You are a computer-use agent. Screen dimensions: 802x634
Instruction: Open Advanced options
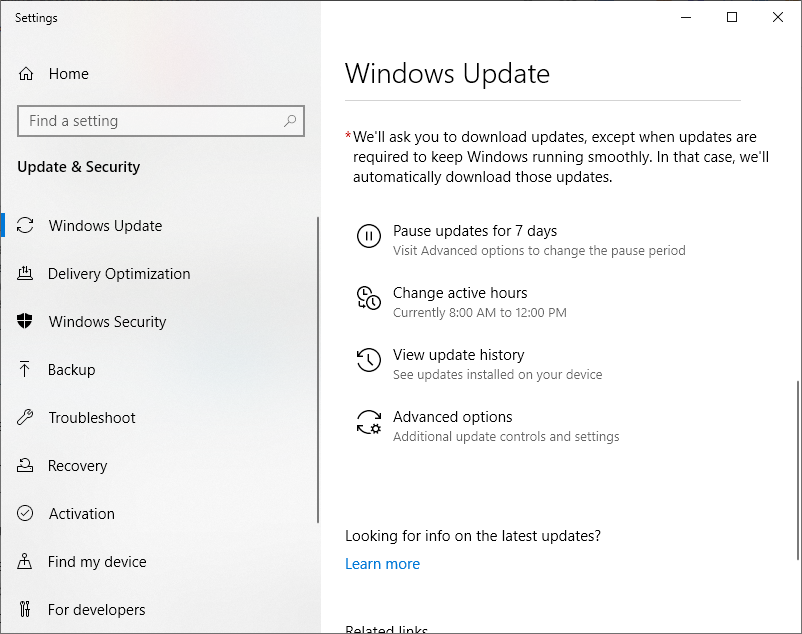[x=452, y=417]
